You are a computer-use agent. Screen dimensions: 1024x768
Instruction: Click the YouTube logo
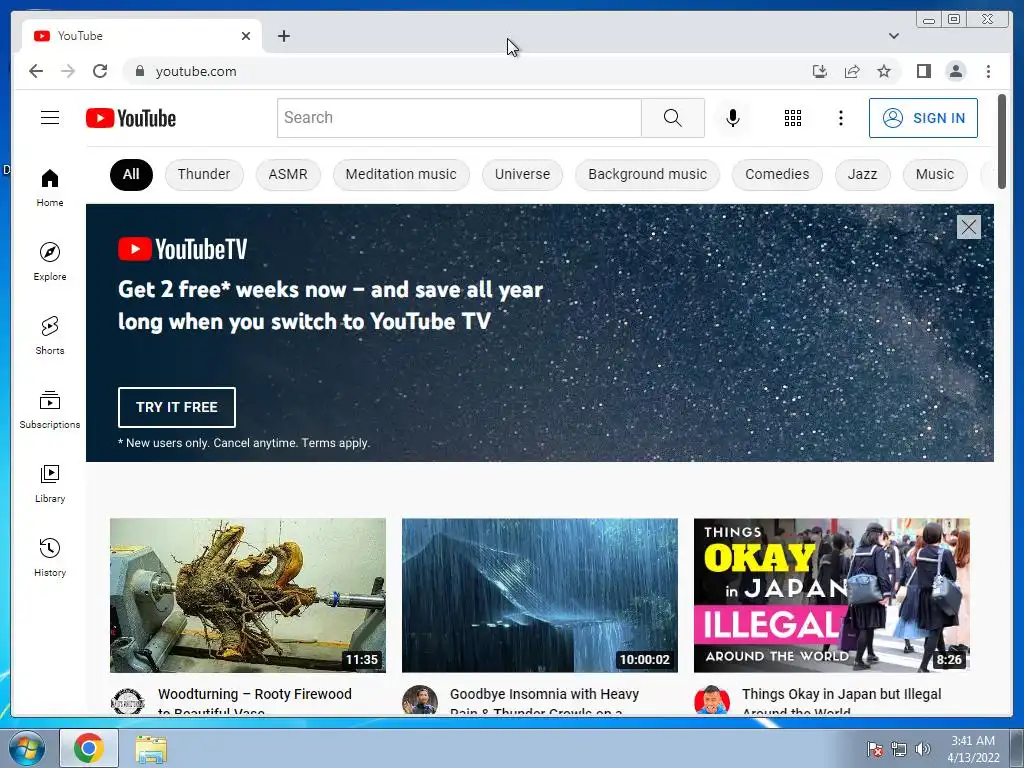(131, 118)
